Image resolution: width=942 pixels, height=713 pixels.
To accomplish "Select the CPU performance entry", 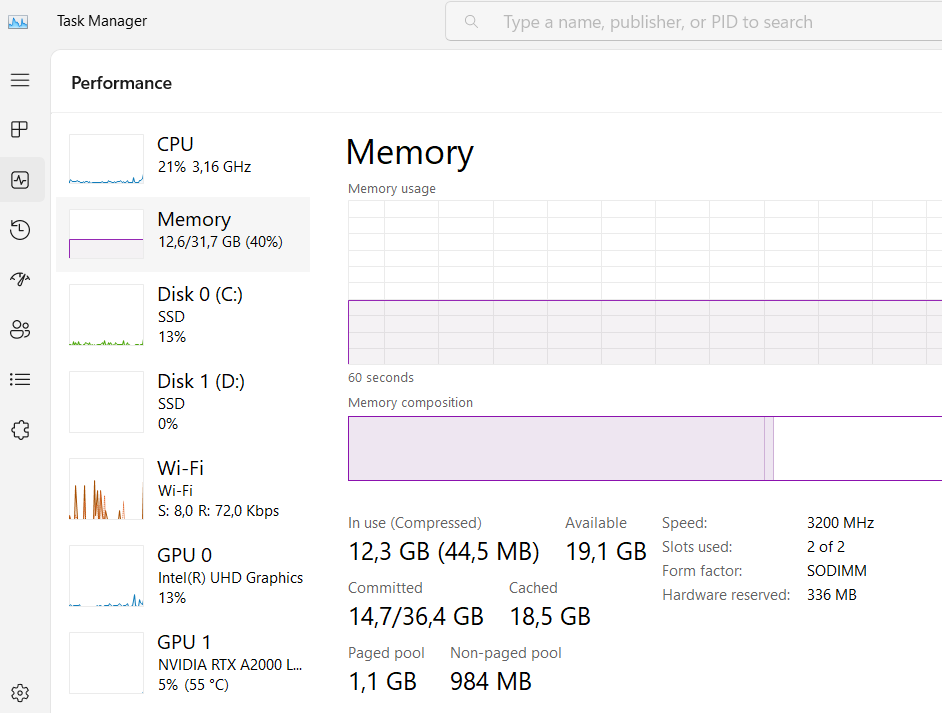I will (x=183, y=156).
